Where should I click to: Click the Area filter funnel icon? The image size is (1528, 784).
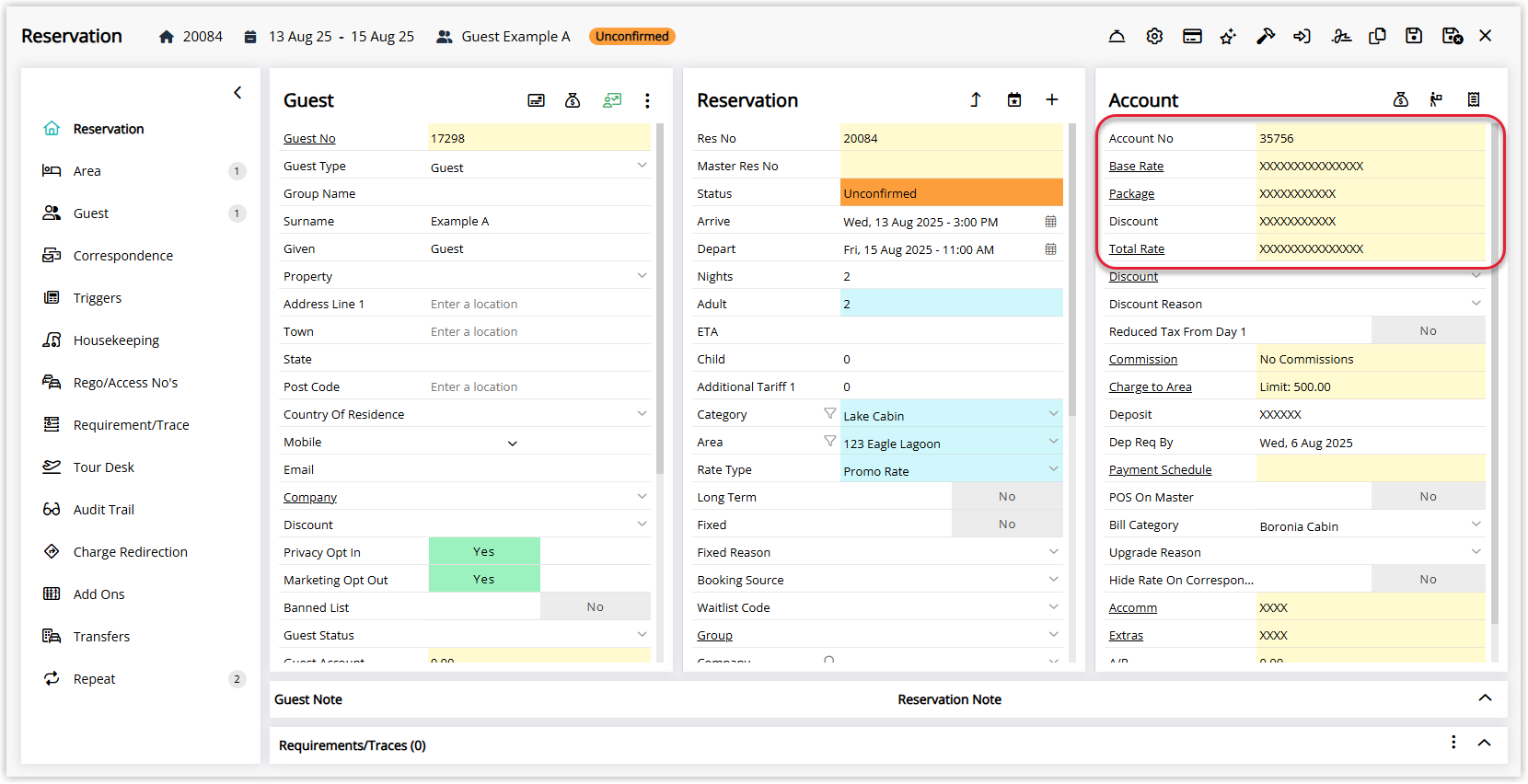[x=829, y=442]
